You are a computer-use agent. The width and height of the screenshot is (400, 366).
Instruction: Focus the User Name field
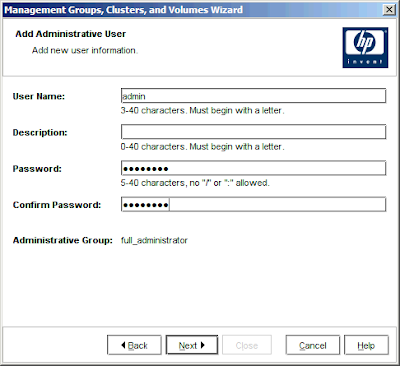coord(253,96)
